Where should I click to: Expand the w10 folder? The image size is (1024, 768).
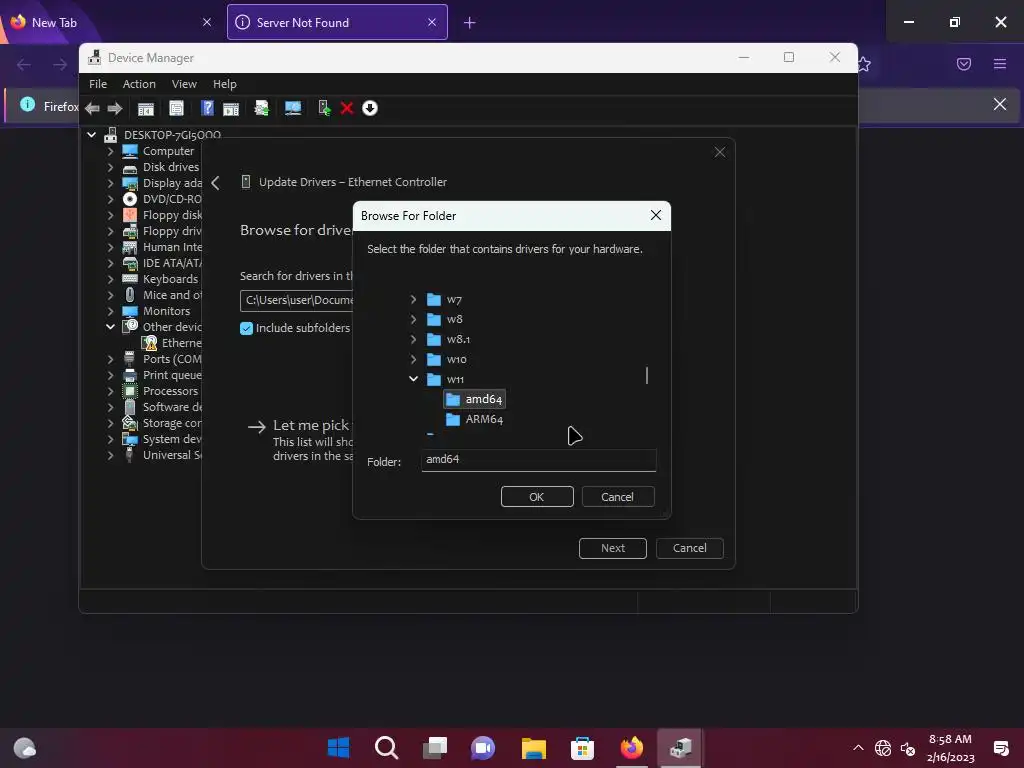click(x=413, y=359)
